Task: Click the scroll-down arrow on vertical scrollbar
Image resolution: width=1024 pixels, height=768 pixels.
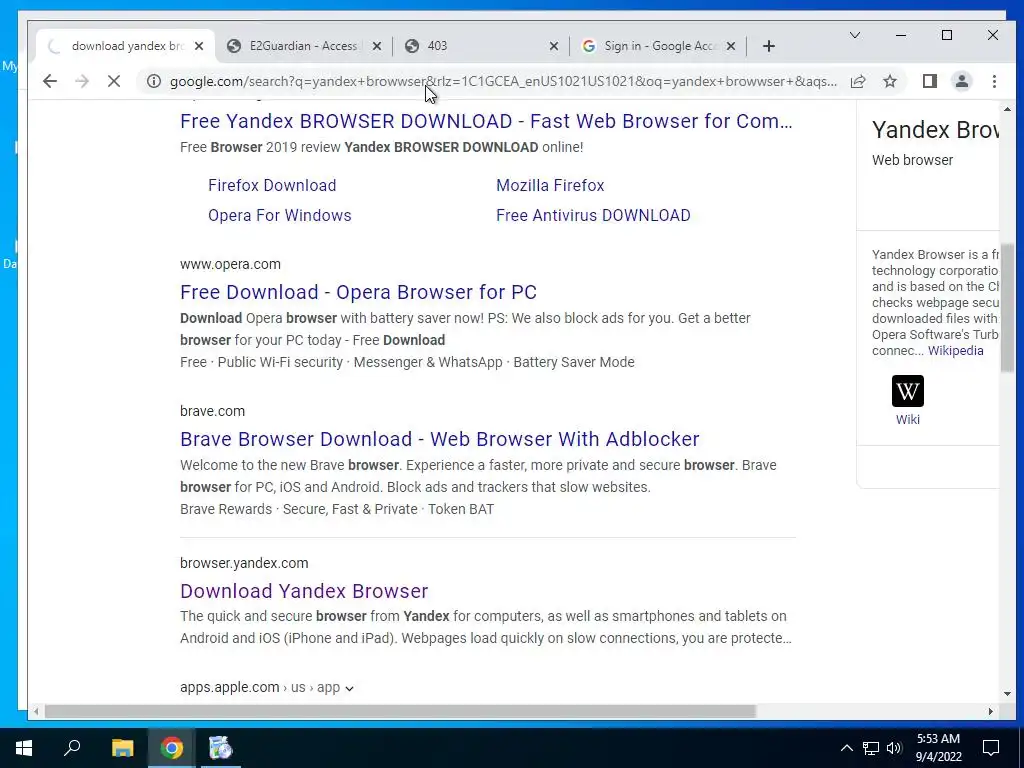Action: point(1006,694)
